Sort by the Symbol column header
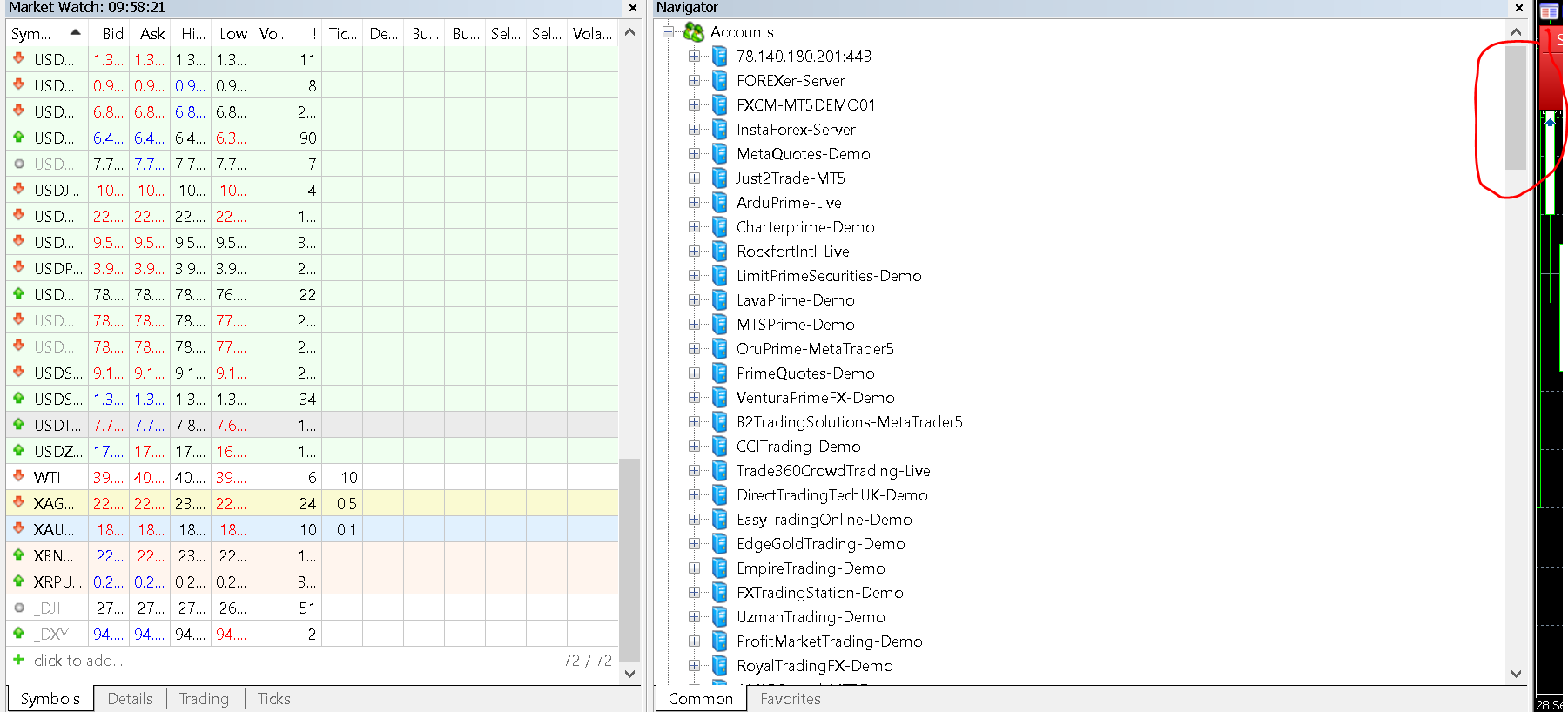Screen dimensions: 1568x712 [x=47, y=34]
